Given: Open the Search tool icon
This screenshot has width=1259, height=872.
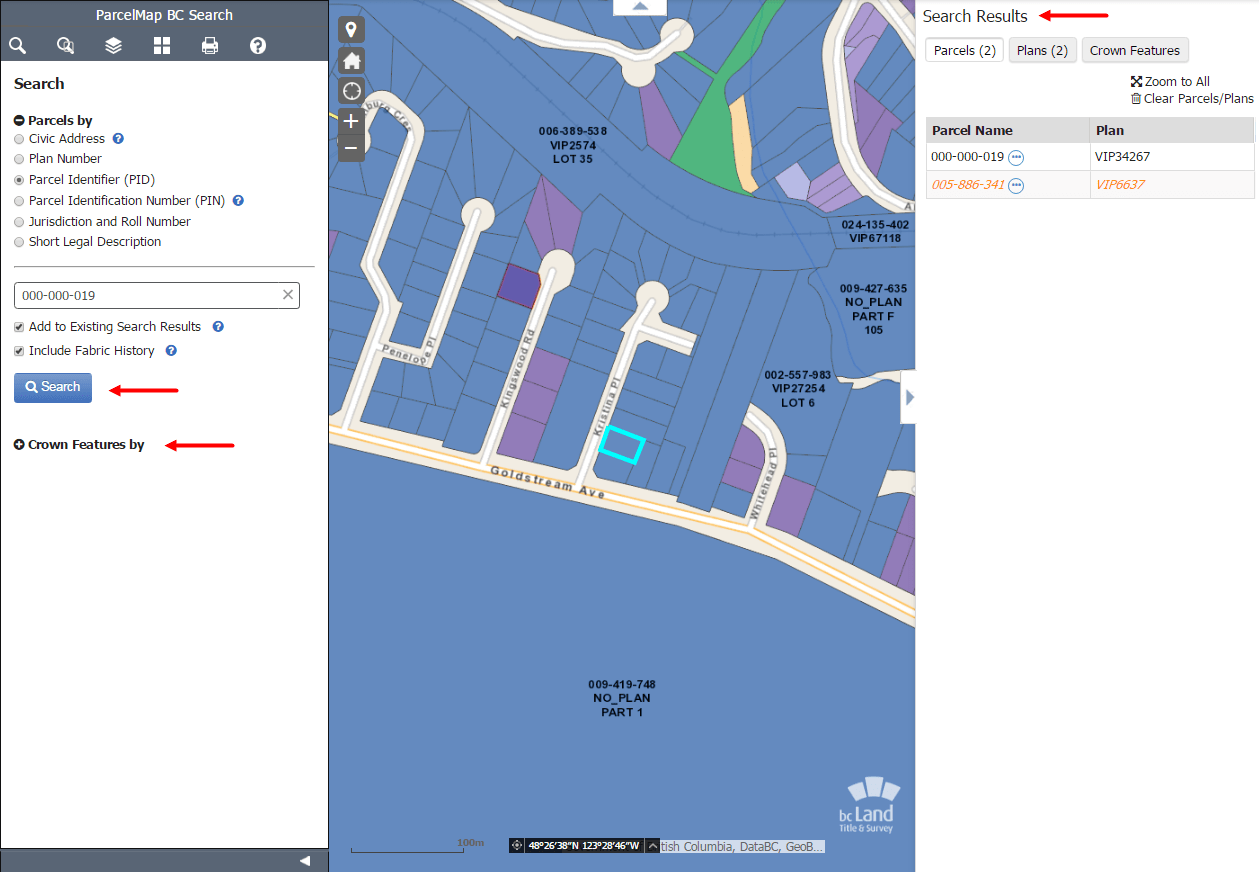Looking at the screenshot, I should click(17, 45).
